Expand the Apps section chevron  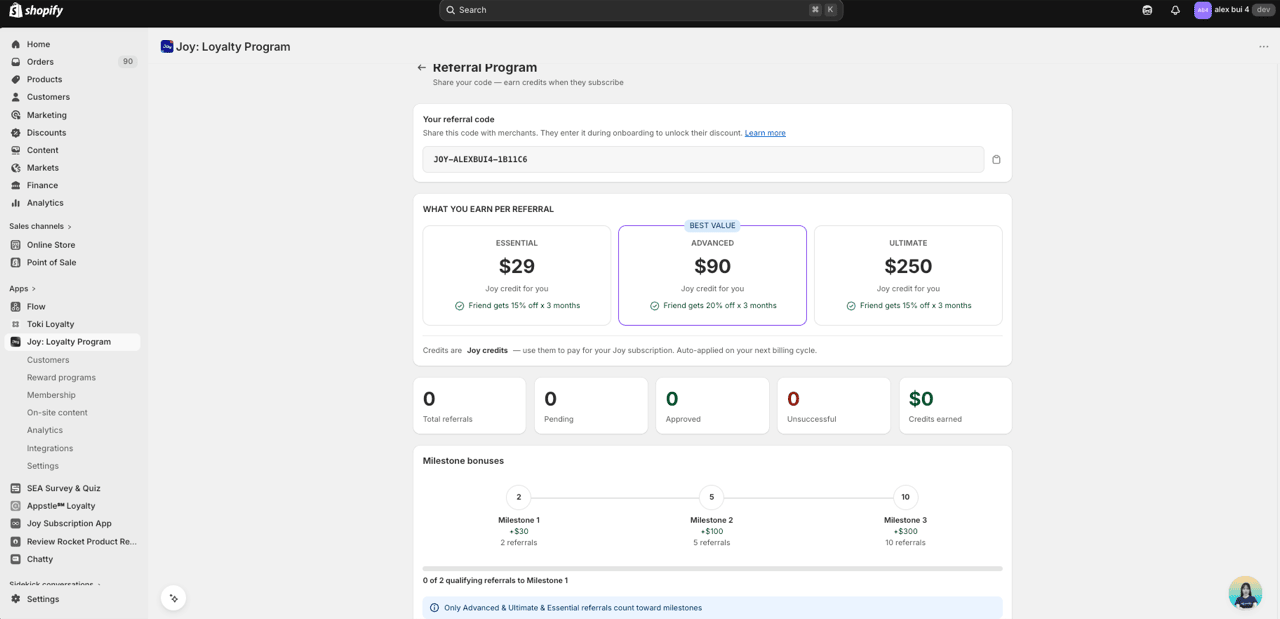point(34,289)
